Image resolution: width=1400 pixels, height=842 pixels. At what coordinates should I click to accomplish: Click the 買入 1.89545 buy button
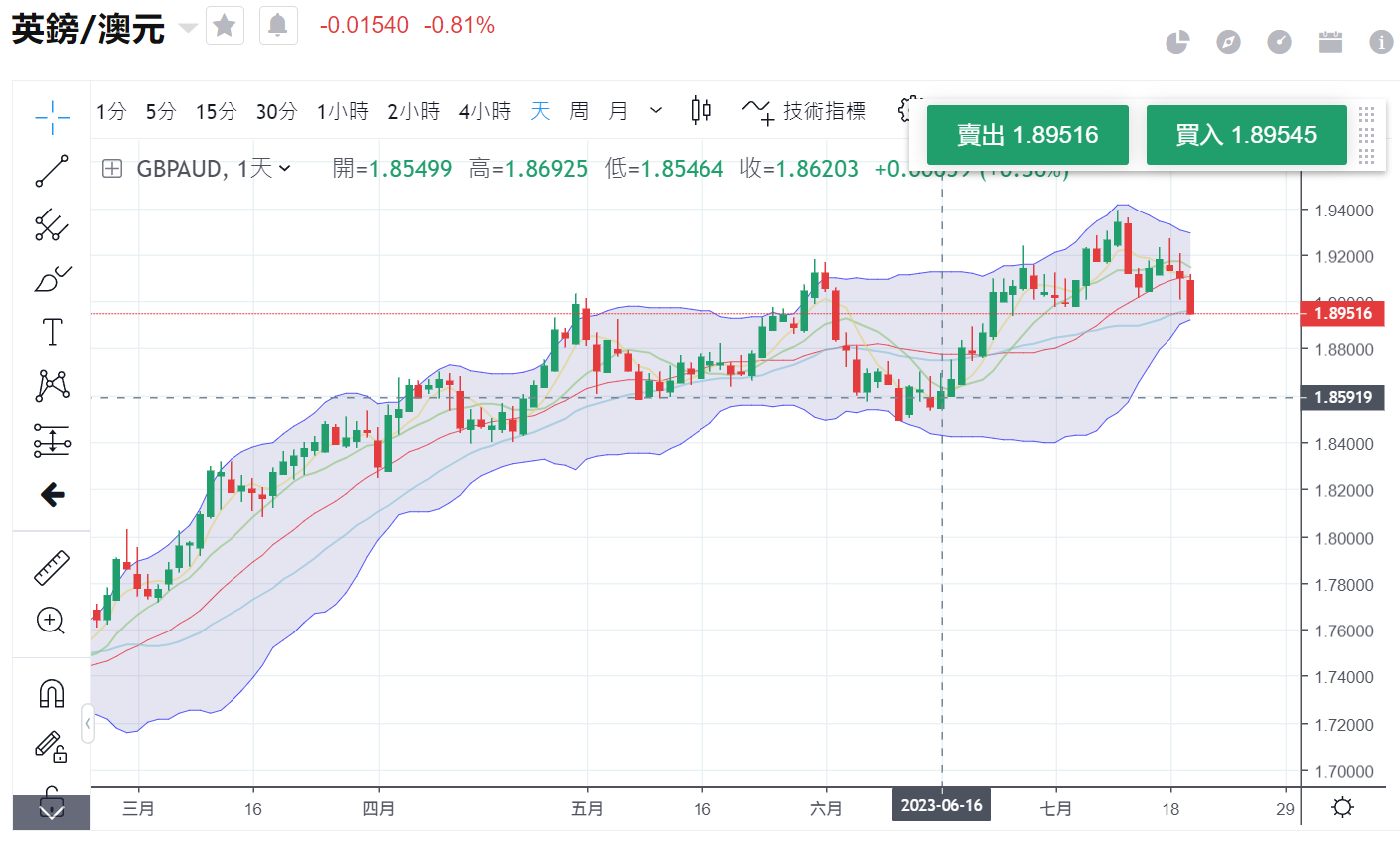1245,135
